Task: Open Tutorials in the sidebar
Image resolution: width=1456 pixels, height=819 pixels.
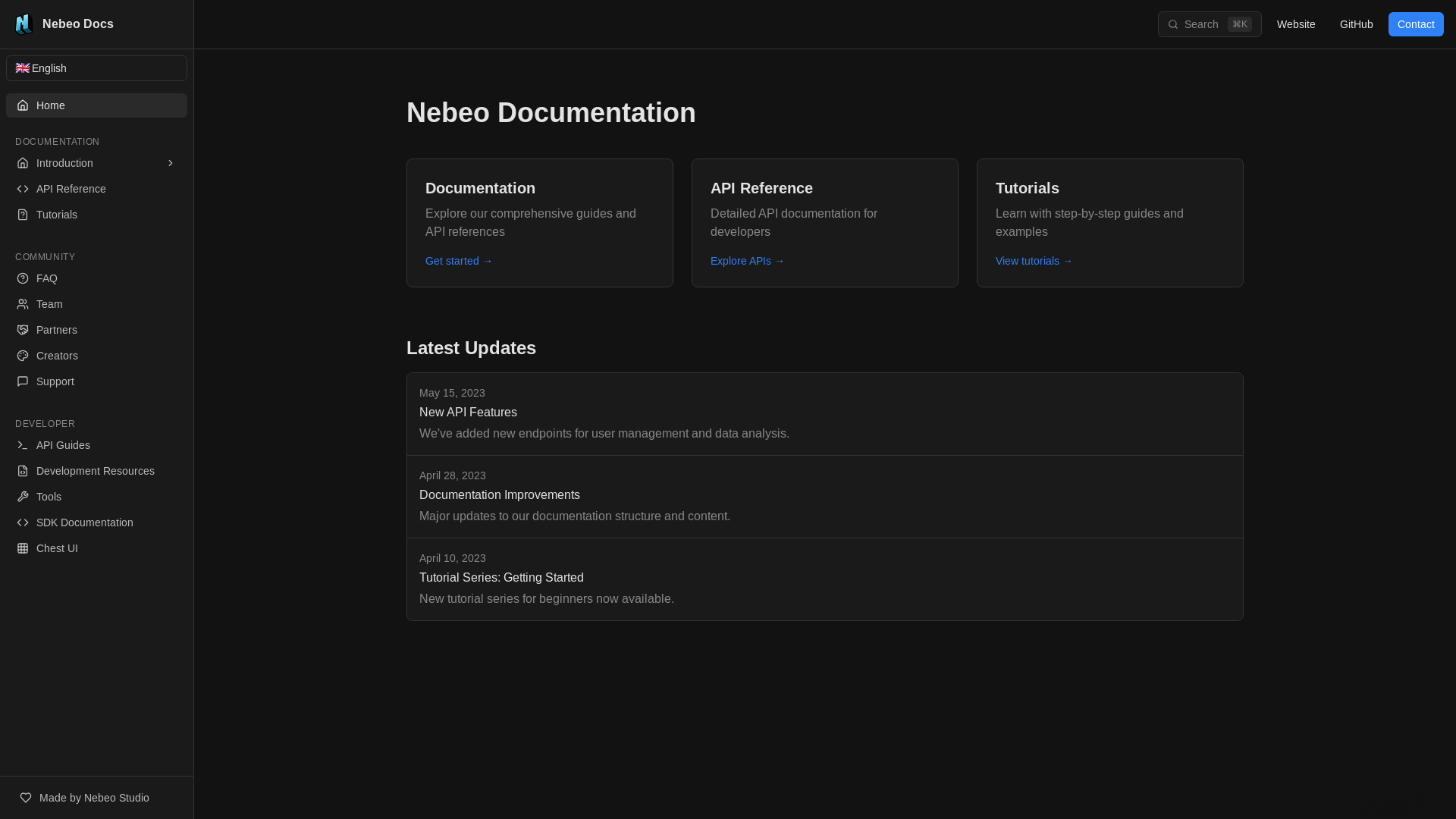Action: 96,215
